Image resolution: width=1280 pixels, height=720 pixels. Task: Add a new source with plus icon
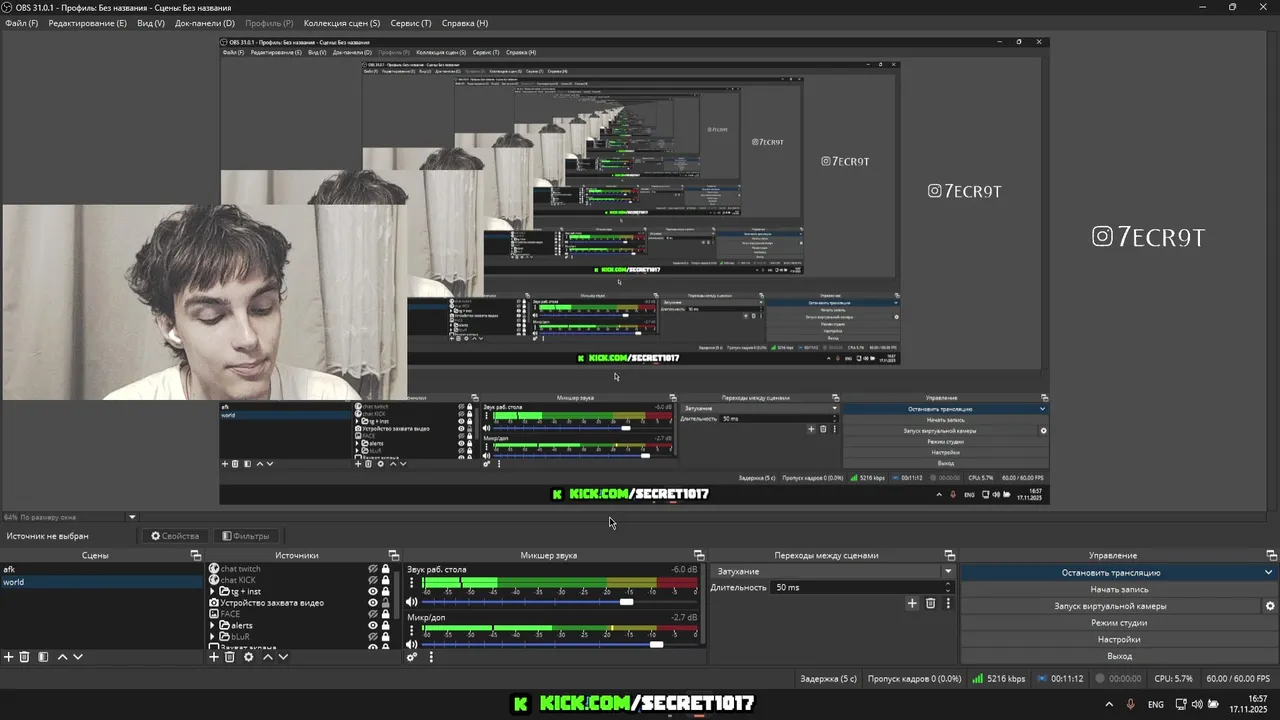[x=213, y=657]
